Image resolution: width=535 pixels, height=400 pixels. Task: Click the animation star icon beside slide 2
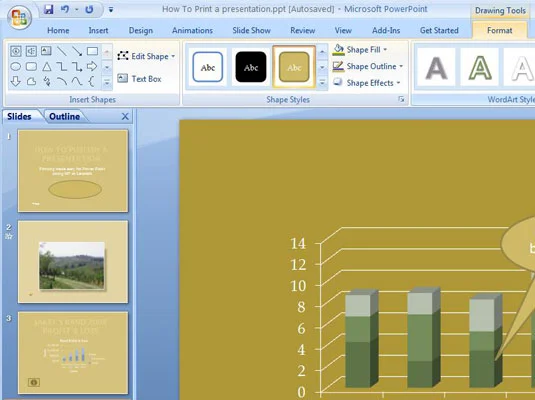(9, 236)
